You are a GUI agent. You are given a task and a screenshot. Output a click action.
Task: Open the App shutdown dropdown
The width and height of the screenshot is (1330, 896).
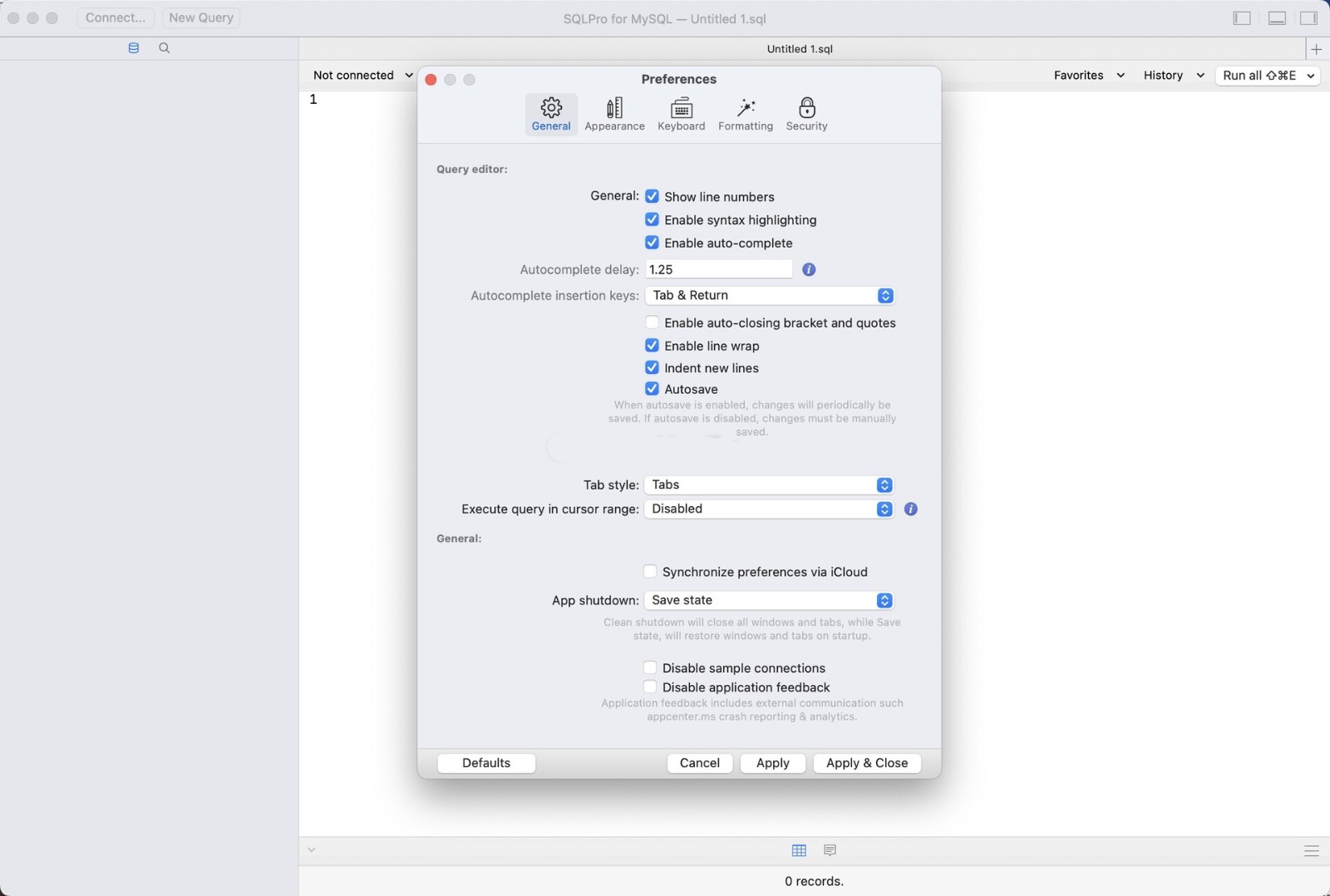point(769,600)
